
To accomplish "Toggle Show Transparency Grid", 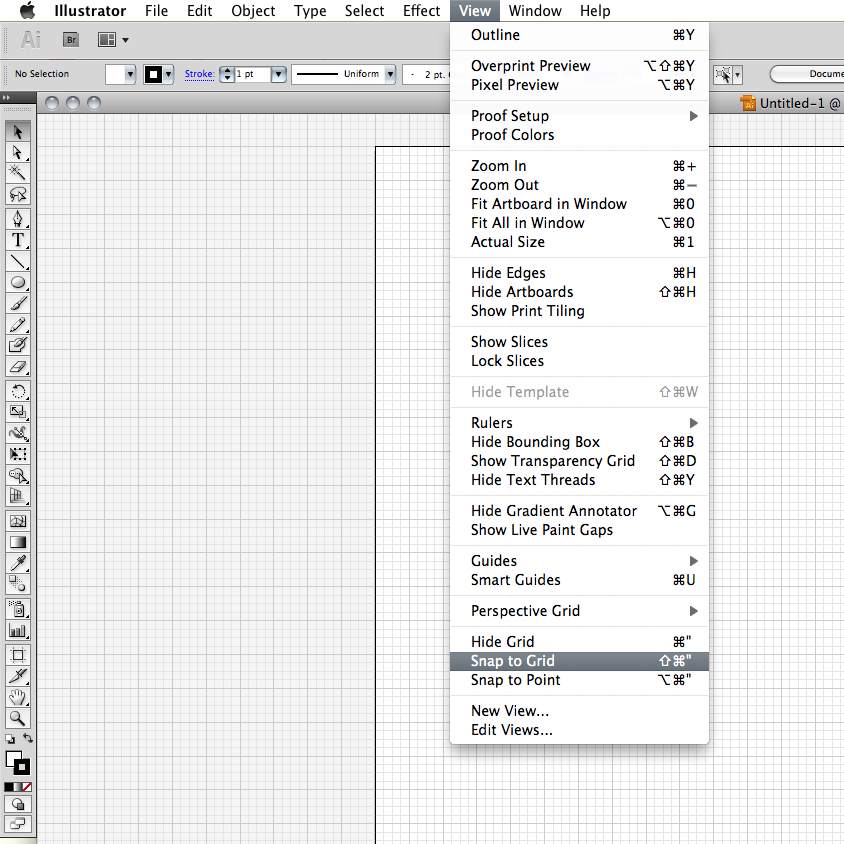I will [579, 461].
